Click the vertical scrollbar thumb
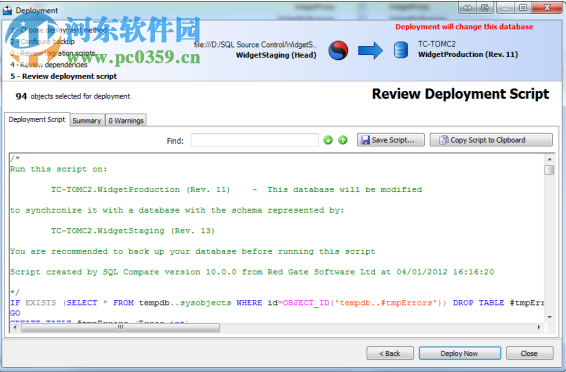The width and height of the screenshot is (566, 372). coord(549,170)
